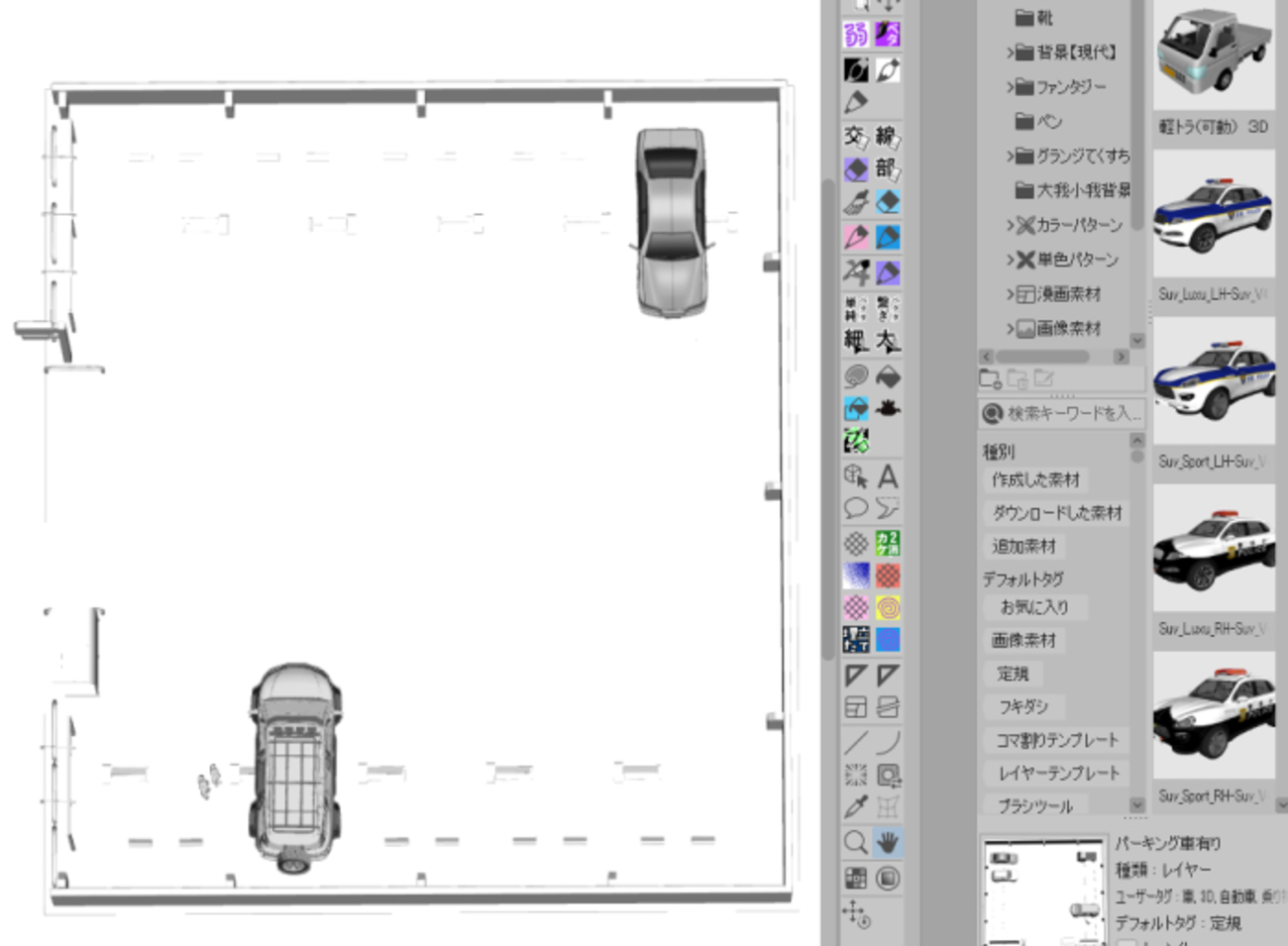
Task: Expand the 背景【現代】 folder
Action: pyautogui.click(x=1010, y=53)
